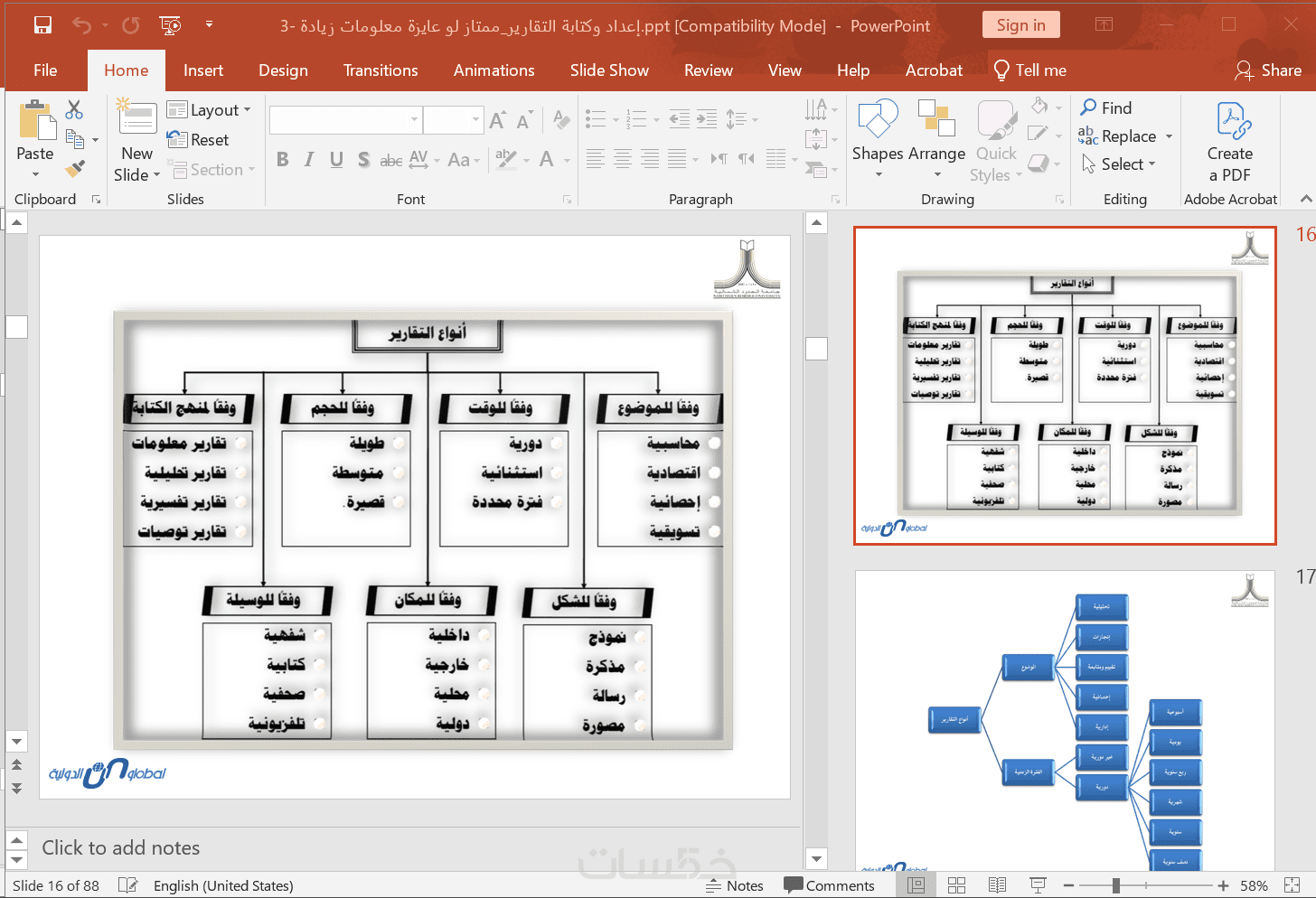Open the Arrange objects menu
This screenshot has width=1316, height=898.
click(x=937, y=137)
